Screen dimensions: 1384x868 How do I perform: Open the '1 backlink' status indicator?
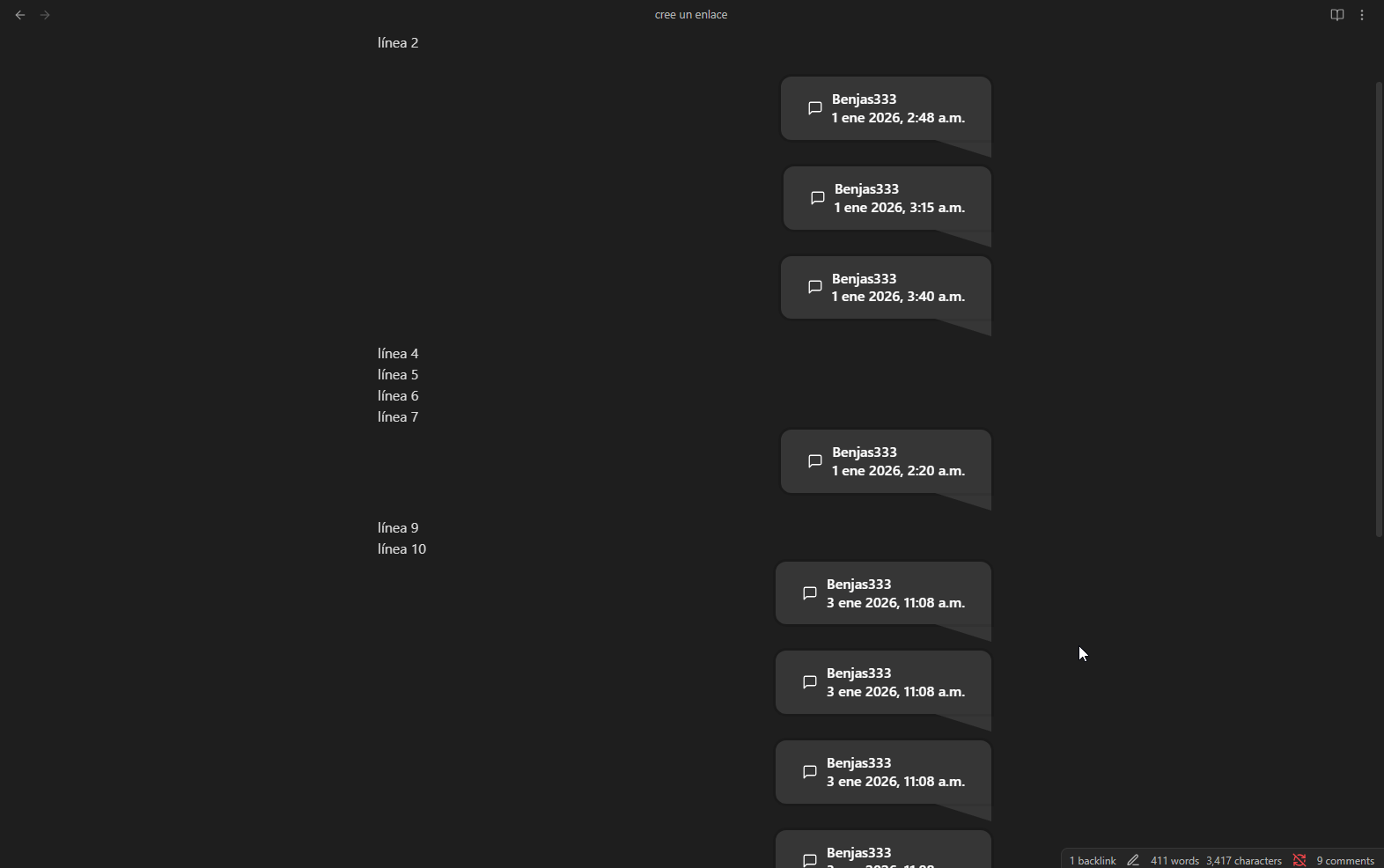coord(1093,860)
